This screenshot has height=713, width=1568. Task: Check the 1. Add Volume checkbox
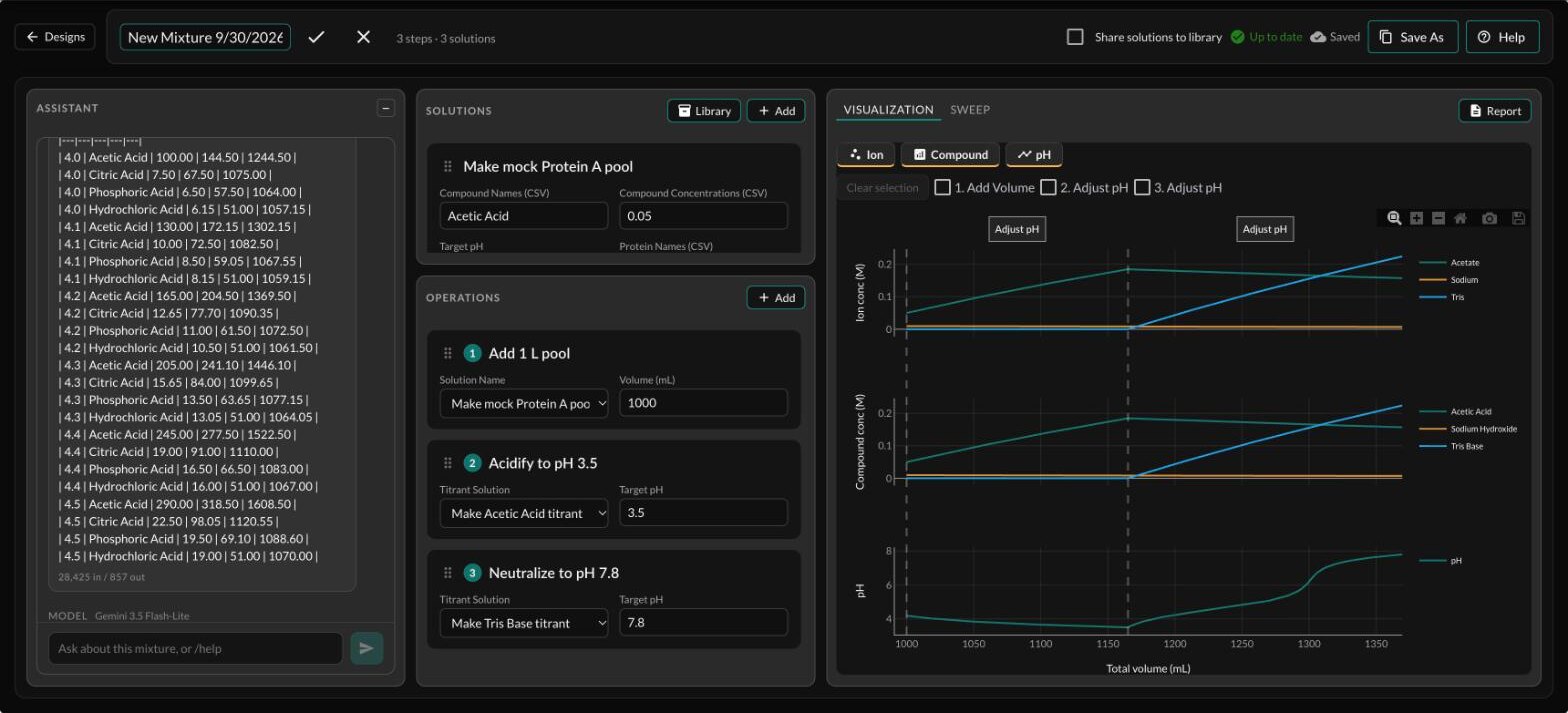942,187
